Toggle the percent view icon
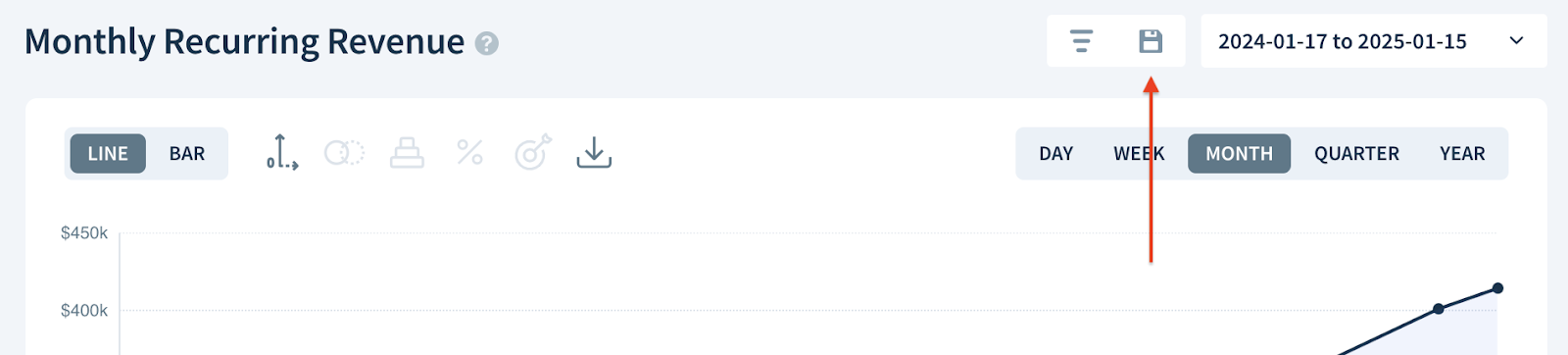1568x355 pixels. (x=469, y=152)
